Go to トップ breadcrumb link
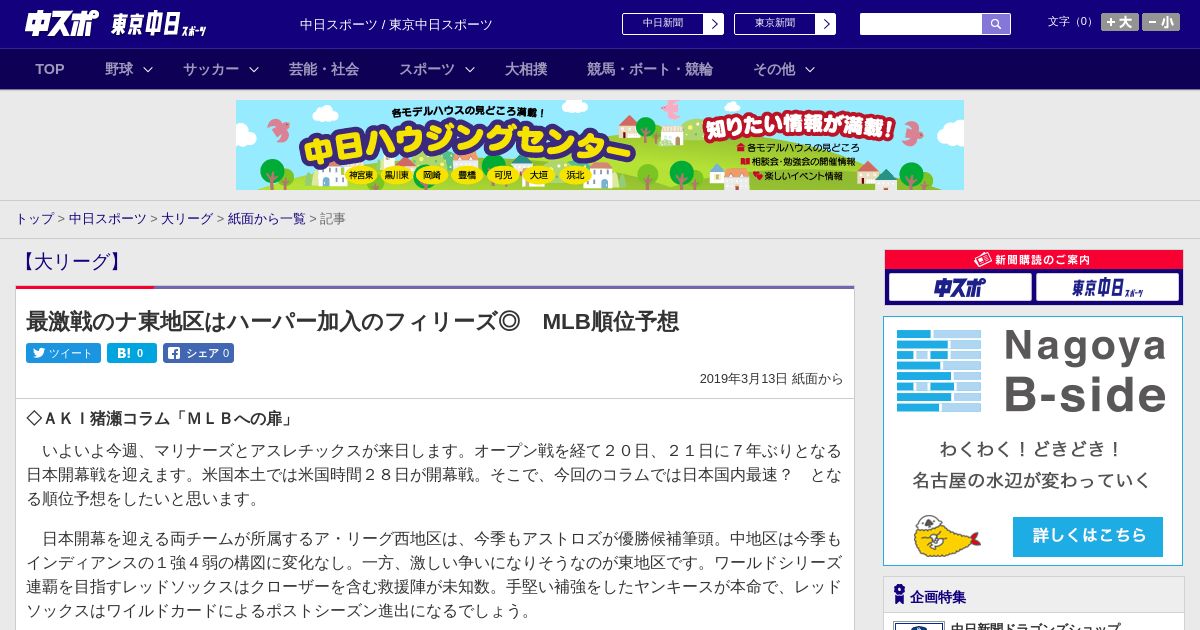Viewport: 1200px width, 630px height. (34, 218)
